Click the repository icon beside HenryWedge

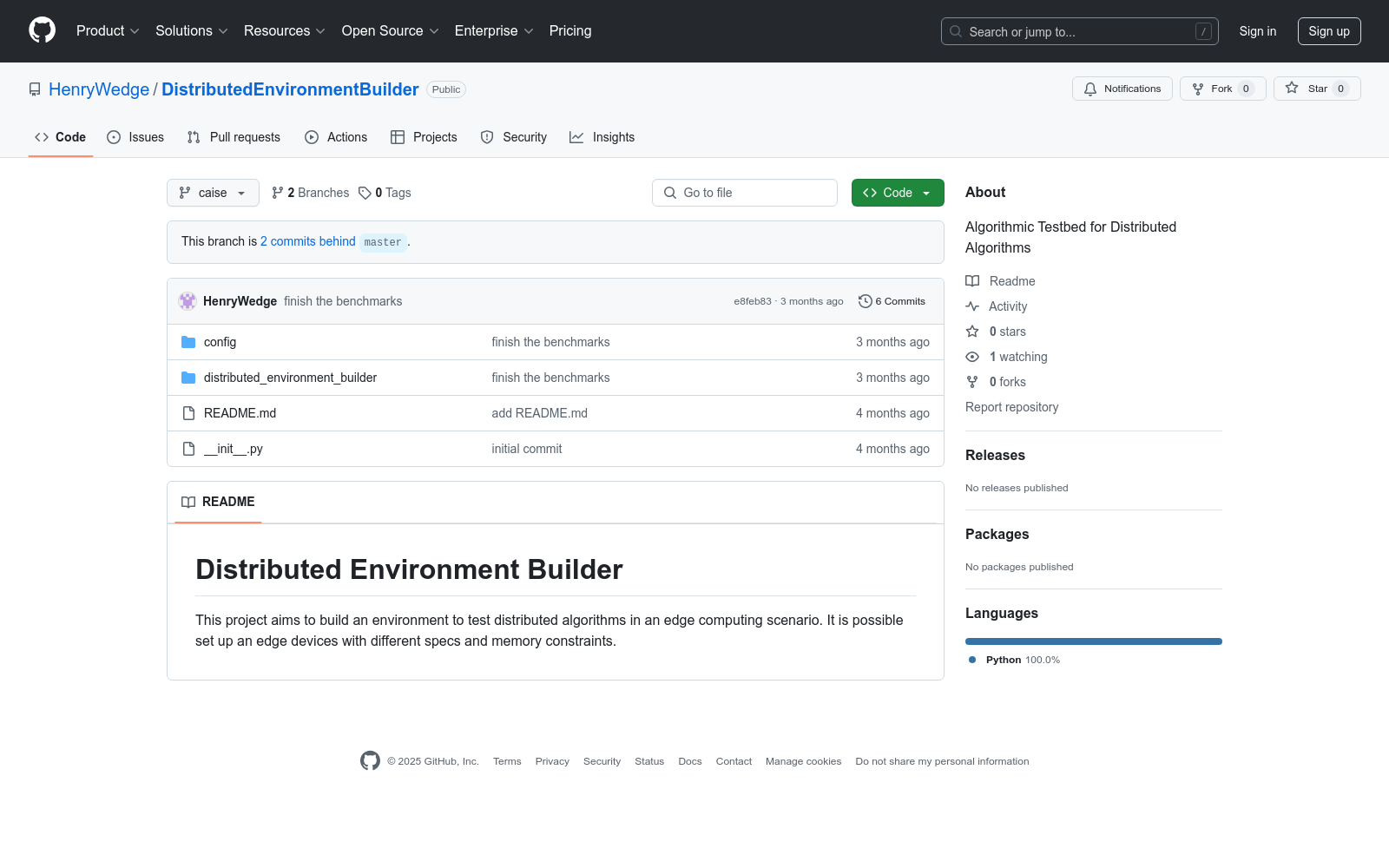click(x=35, y=89)
